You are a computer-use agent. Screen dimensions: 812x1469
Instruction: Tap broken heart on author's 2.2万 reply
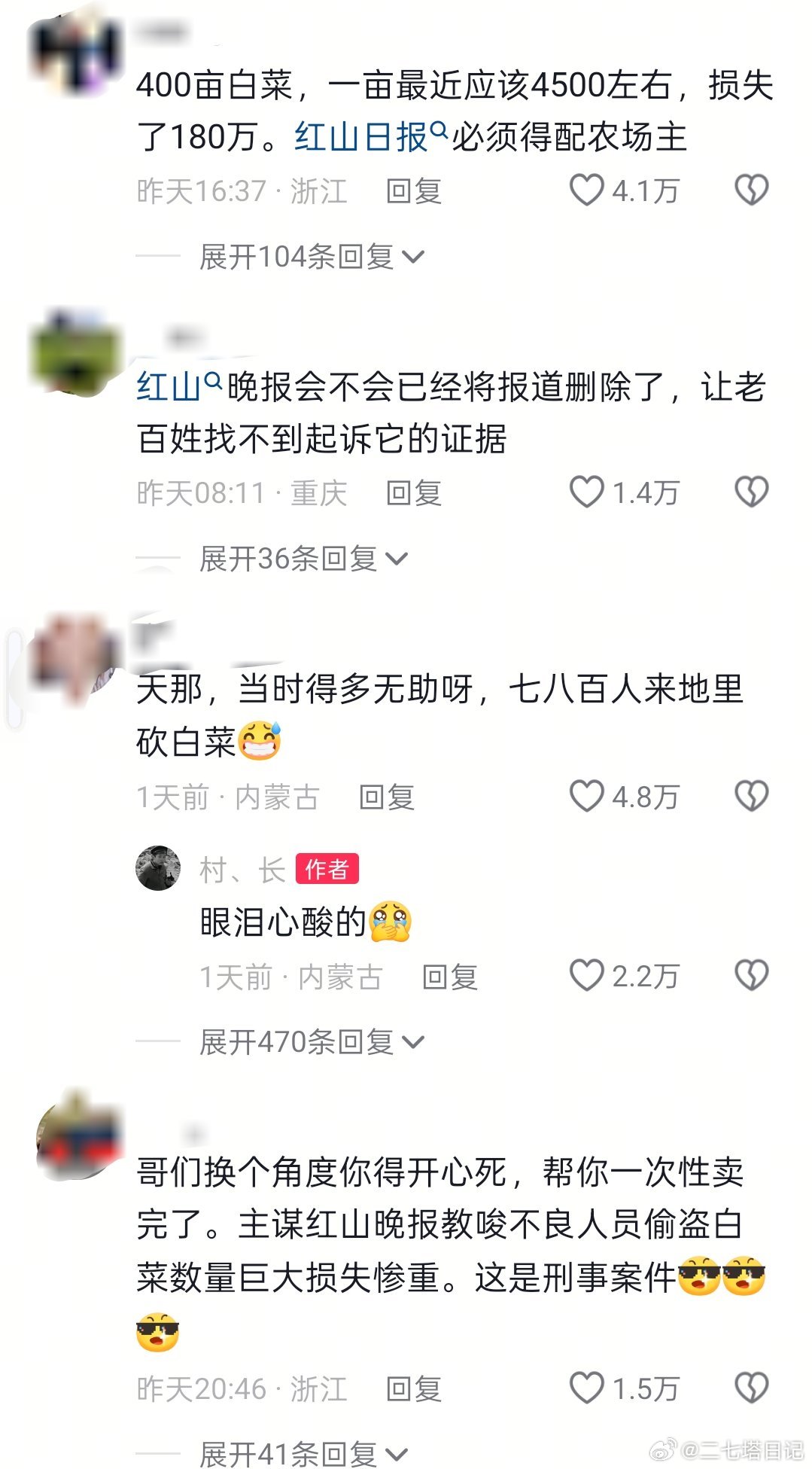pyautogui.click(x=751, y=975)
